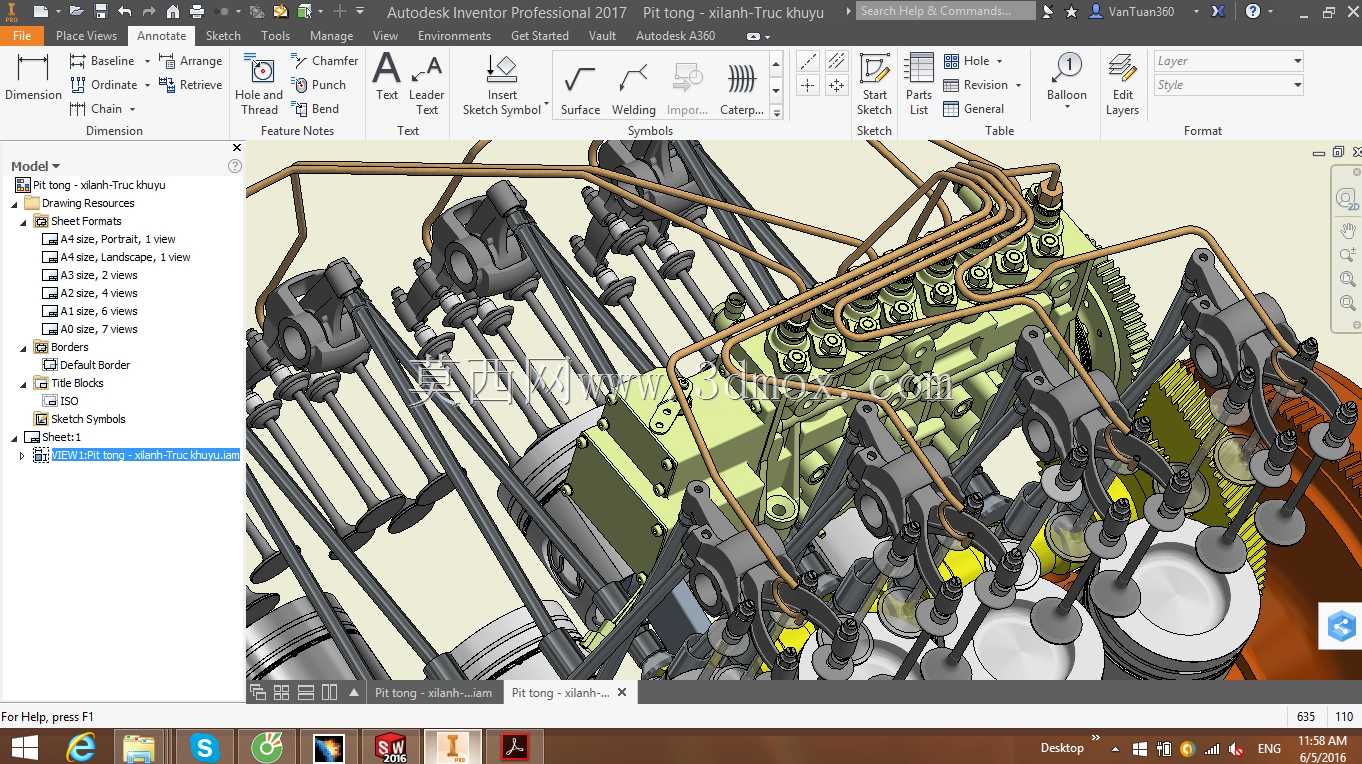Pick the Surface texture symbol

(x=580, y=88)
